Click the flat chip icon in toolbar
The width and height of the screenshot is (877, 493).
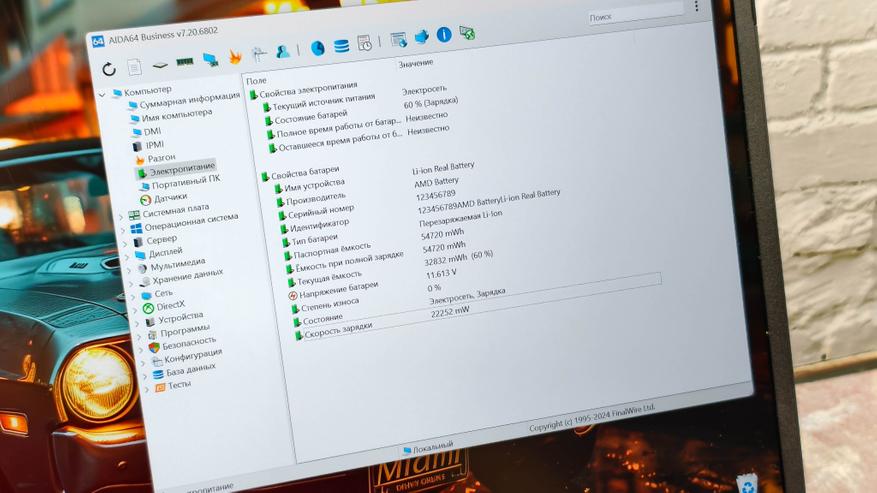pos(160,65)
